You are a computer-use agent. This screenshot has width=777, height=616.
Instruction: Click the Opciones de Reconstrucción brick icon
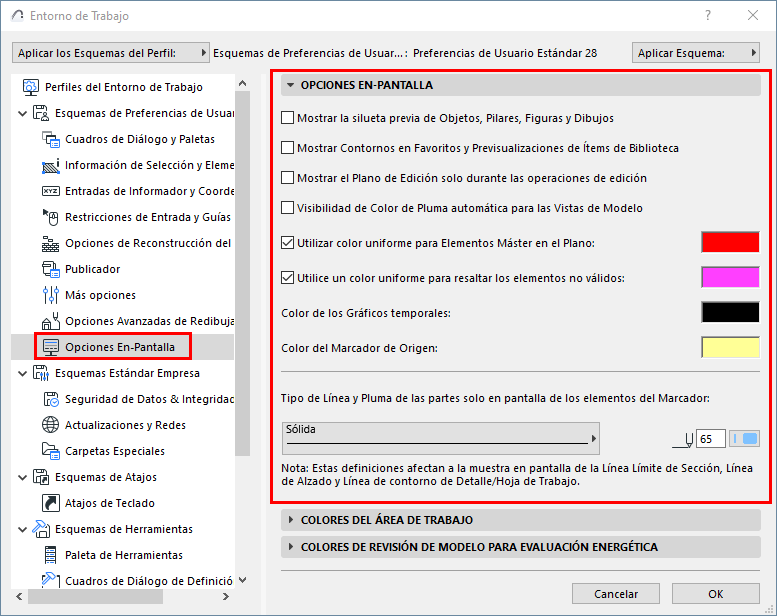[51, 243]
